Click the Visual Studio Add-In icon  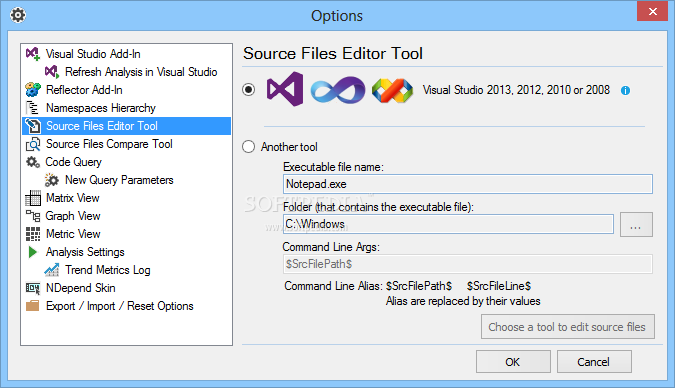click(x=33, y=54)
